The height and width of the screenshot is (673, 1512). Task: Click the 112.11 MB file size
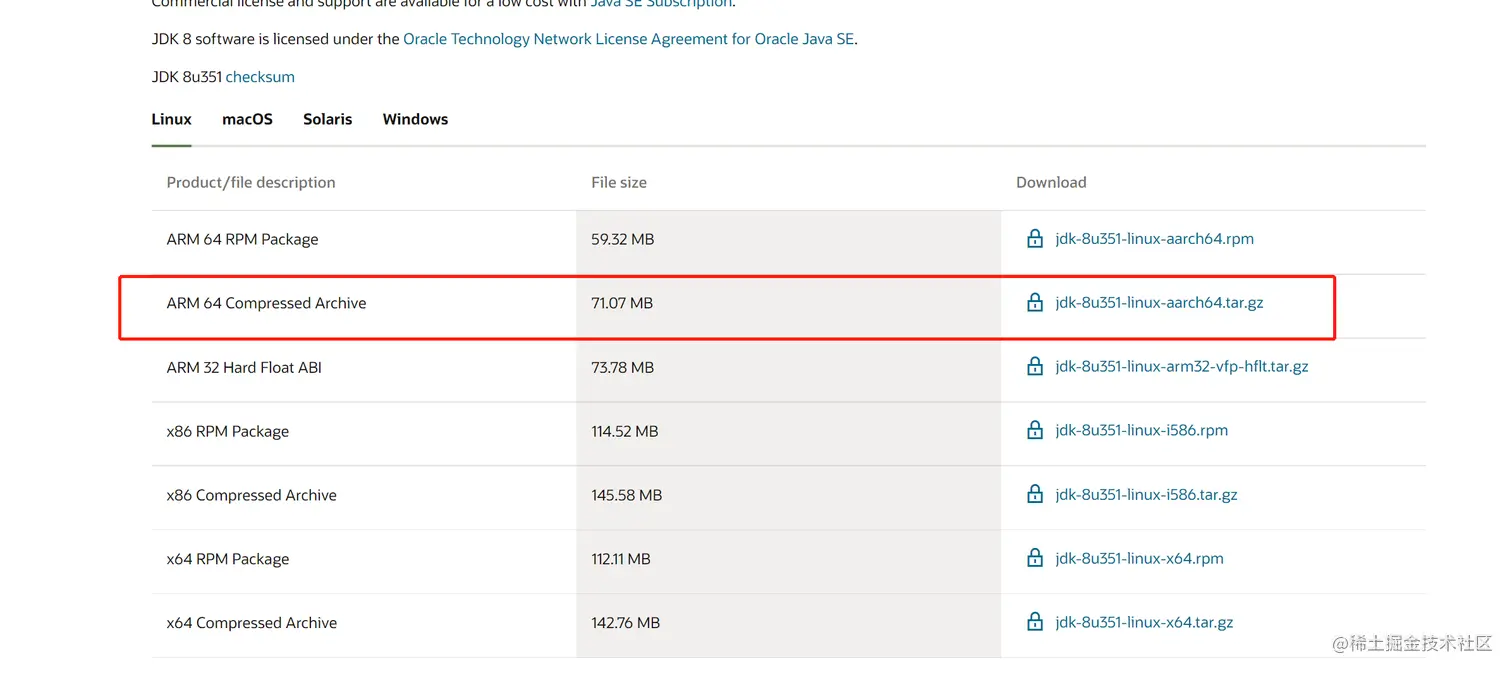tap(620, 559)
